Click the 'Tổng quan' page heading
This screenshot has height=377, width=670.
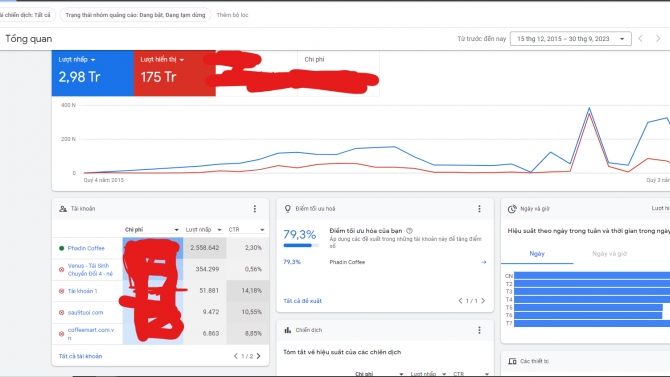29,39
